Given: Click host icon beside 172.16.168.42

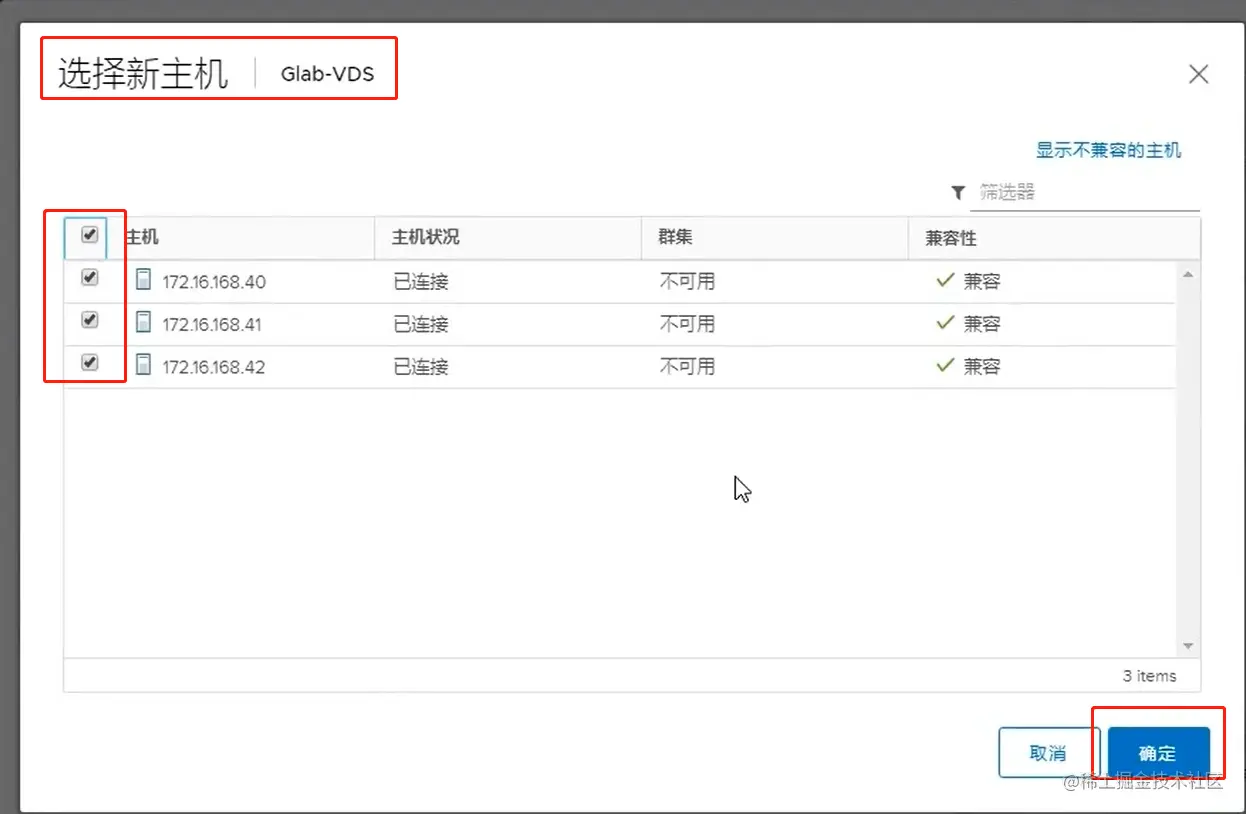Looking at the screenshot, I should coord(143,366).
